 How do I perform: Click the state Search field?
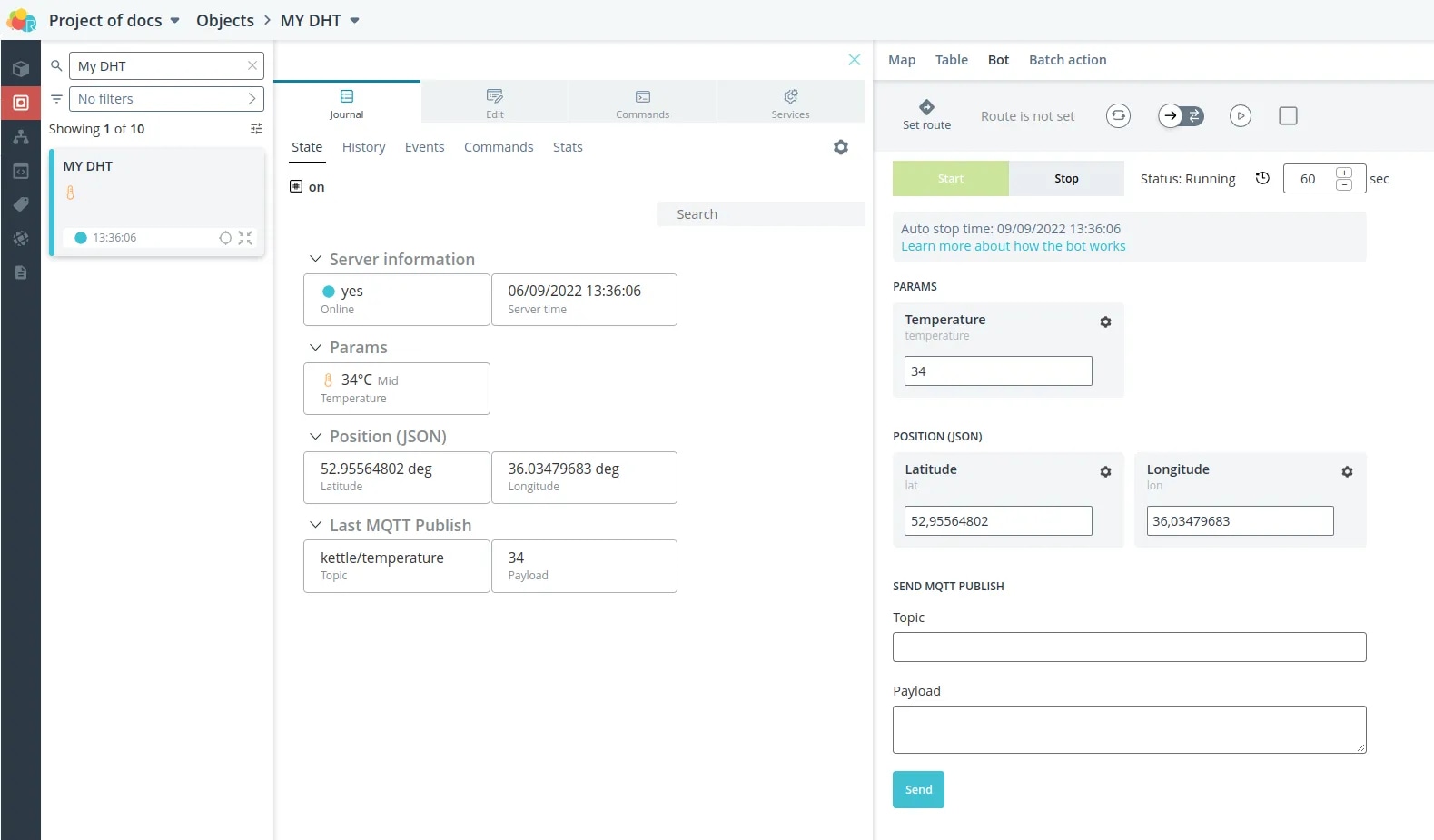pyautogui.click(x=761, y=214)
